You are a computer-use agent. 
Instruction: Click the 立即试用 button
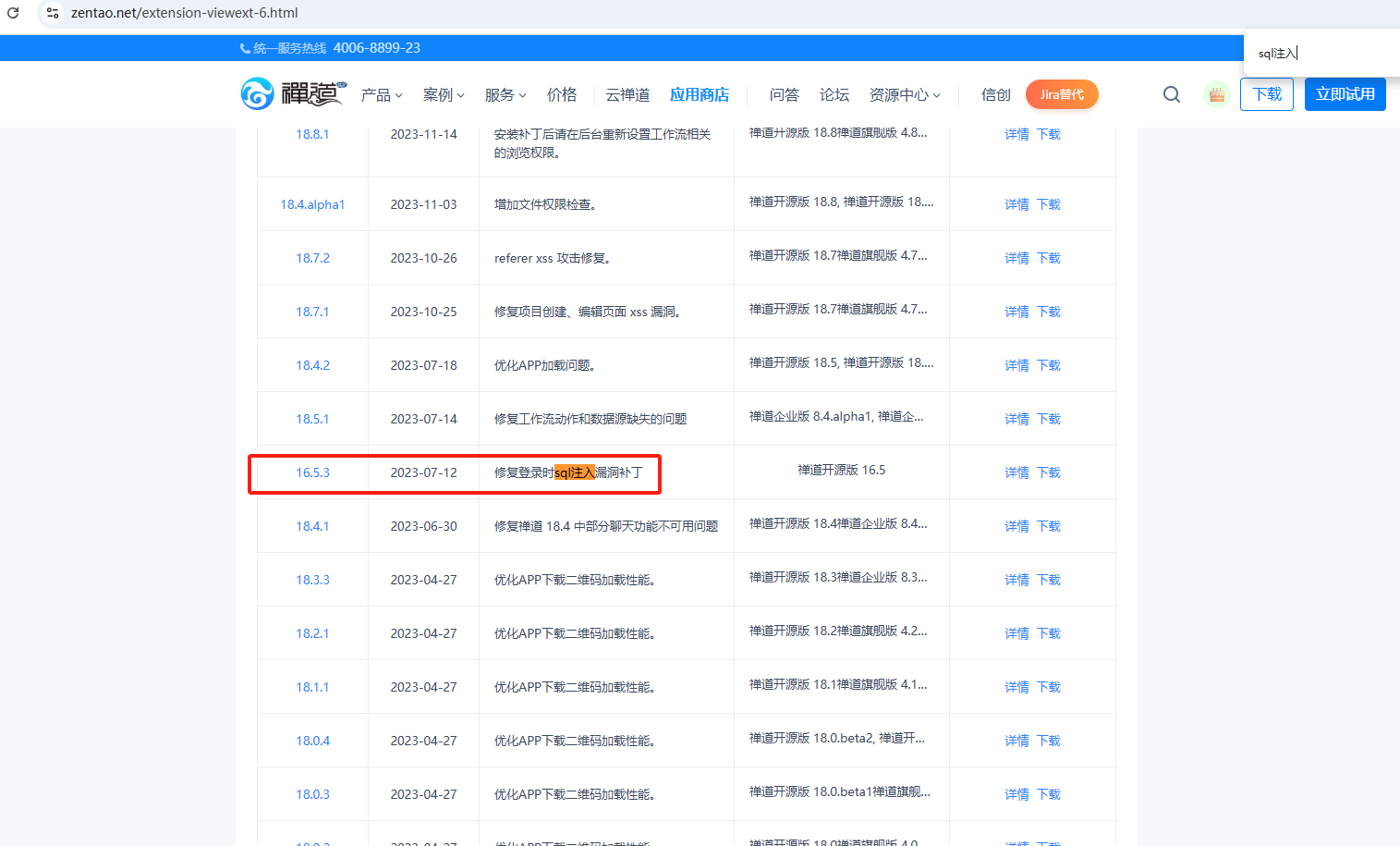[x=1345, y=94]
